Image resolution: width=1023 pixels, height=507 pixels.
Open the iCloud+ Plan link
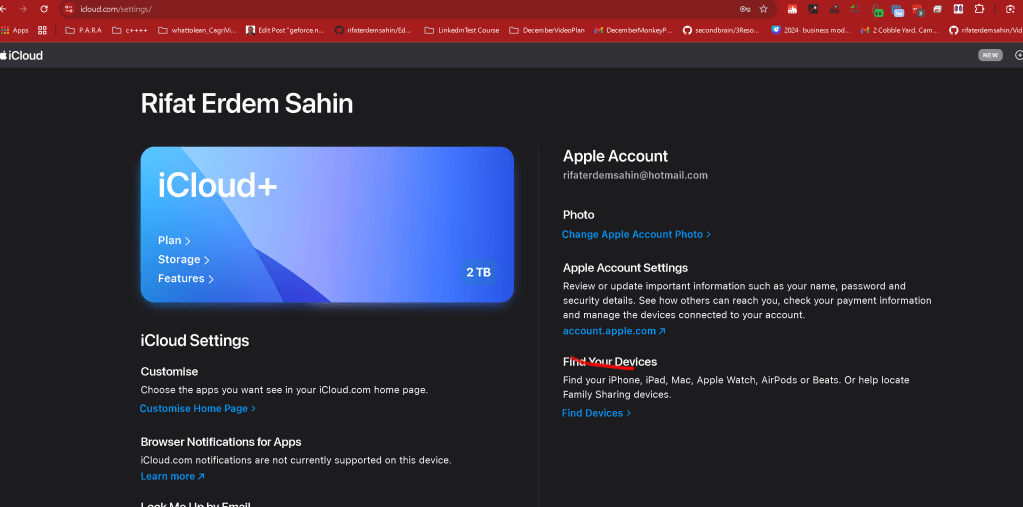174,241
